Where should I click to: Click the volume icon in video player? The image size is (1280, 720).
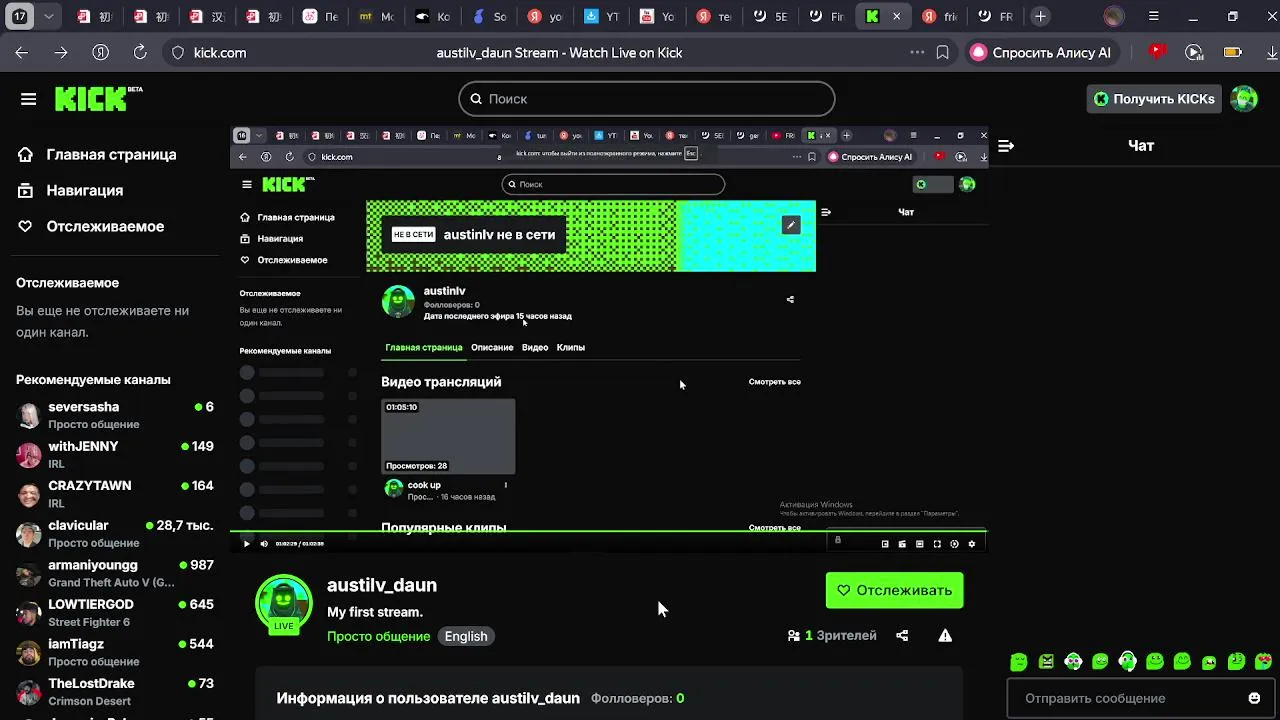pyautogui.click(x=264, y=544)
